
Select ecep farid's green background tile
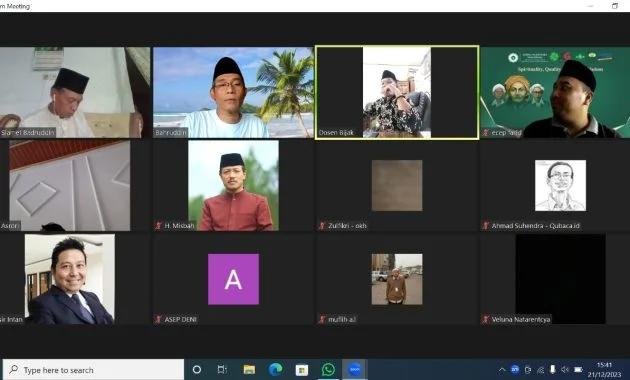coord(555,92)
